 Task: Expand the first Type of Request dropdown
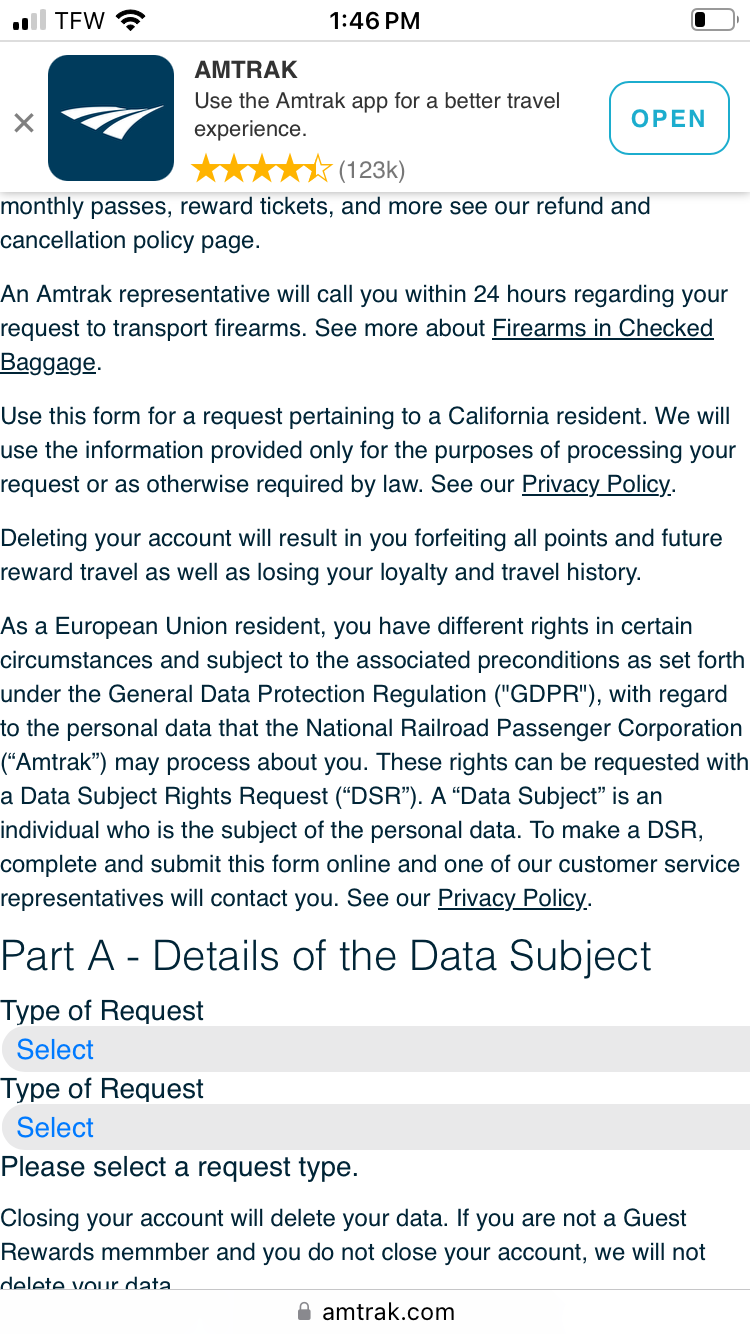pyautogui.click(x=375, y=1049)
